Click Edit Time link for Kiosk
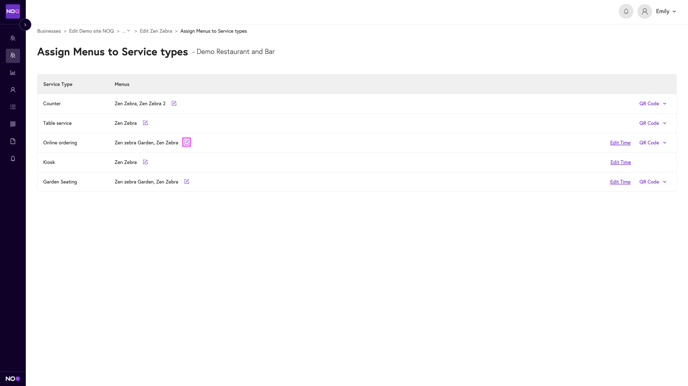The width and height of the screenshot is (688, 386). (x=620, y=162)
